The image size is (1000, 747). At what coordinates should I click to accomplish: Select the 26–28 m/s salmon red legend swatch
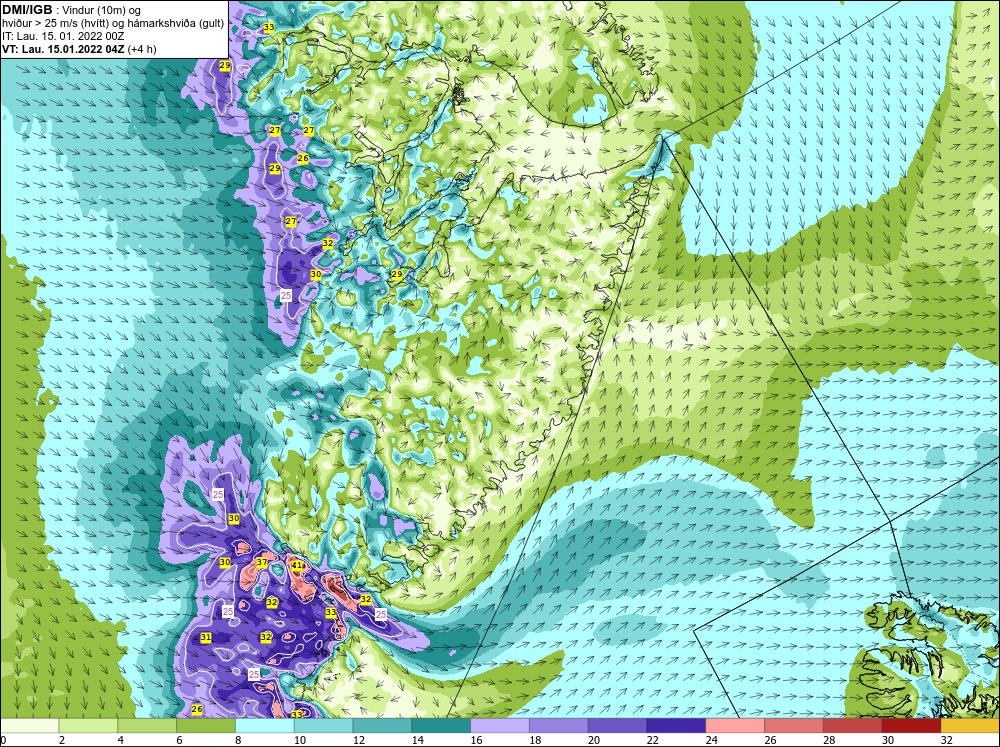[x=794, y=726]
